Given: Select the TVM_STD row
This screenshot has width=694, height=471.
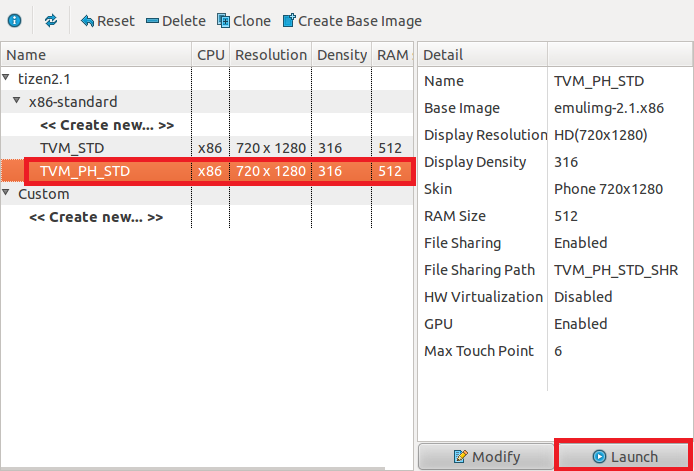Looking at the screenshot, I should [207, 148].
